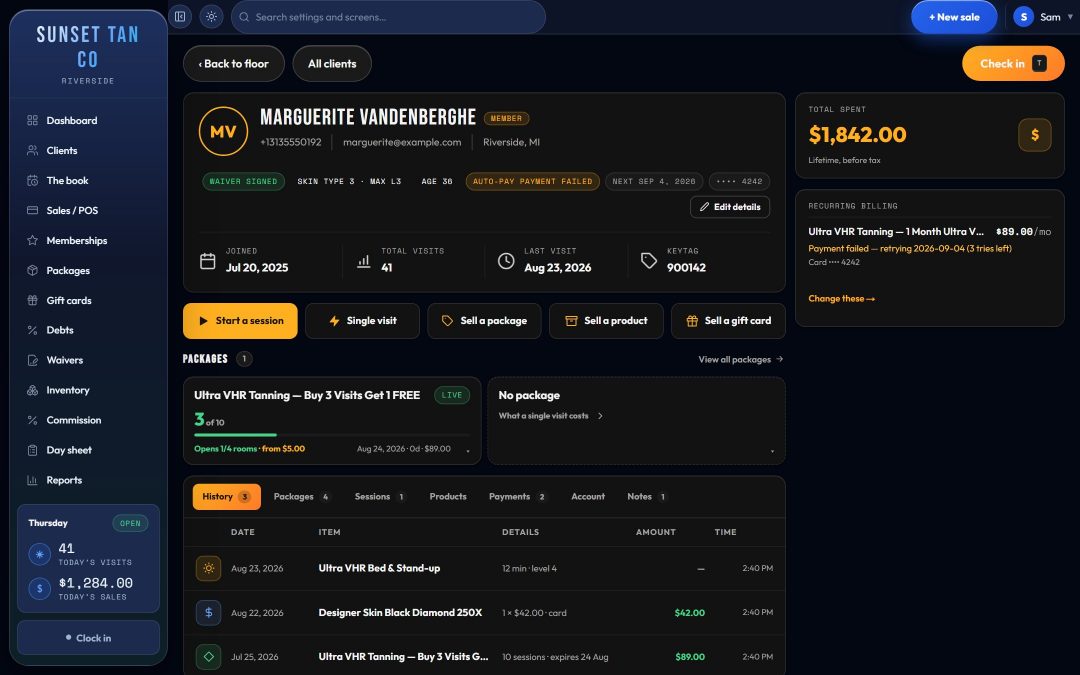This screenshot has height=675, width=1080.
Task: Click the pencil Edit details button
Action: coord(730,207)
